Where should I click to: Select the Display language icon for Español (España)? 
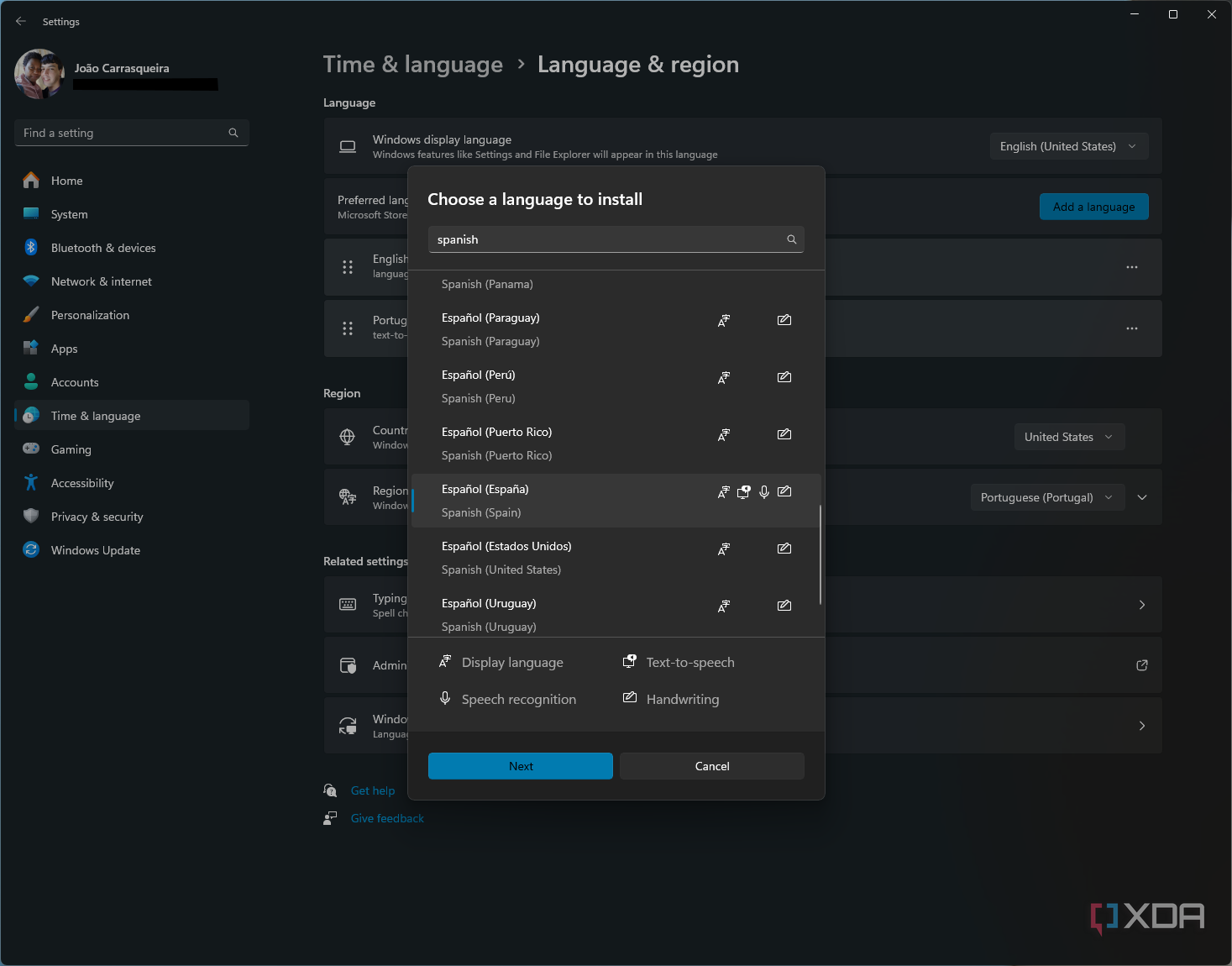click(723, 491)
